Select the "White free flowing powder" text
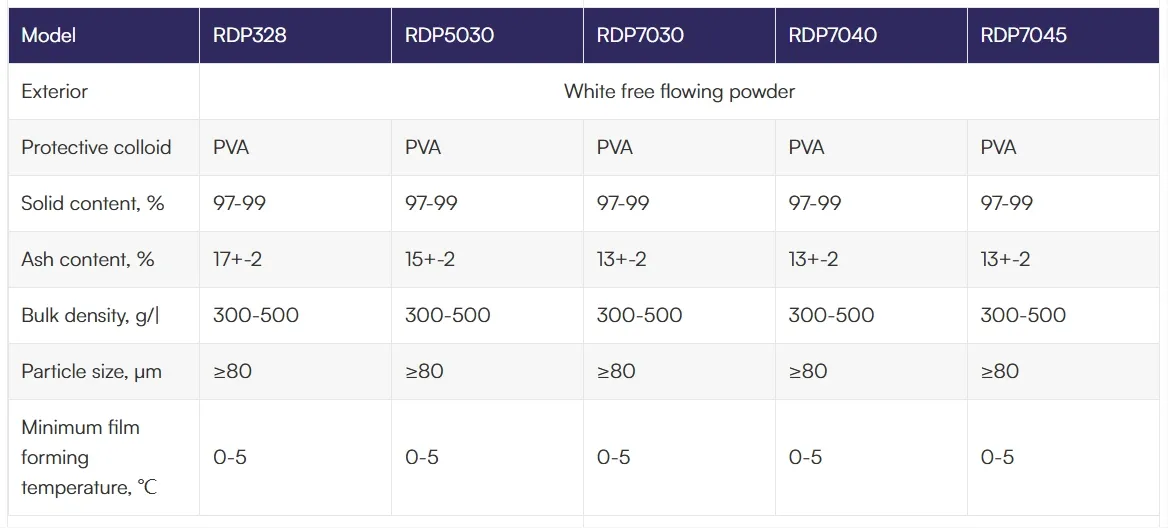This screenshot has width=1168, height=528. [679, 91]
